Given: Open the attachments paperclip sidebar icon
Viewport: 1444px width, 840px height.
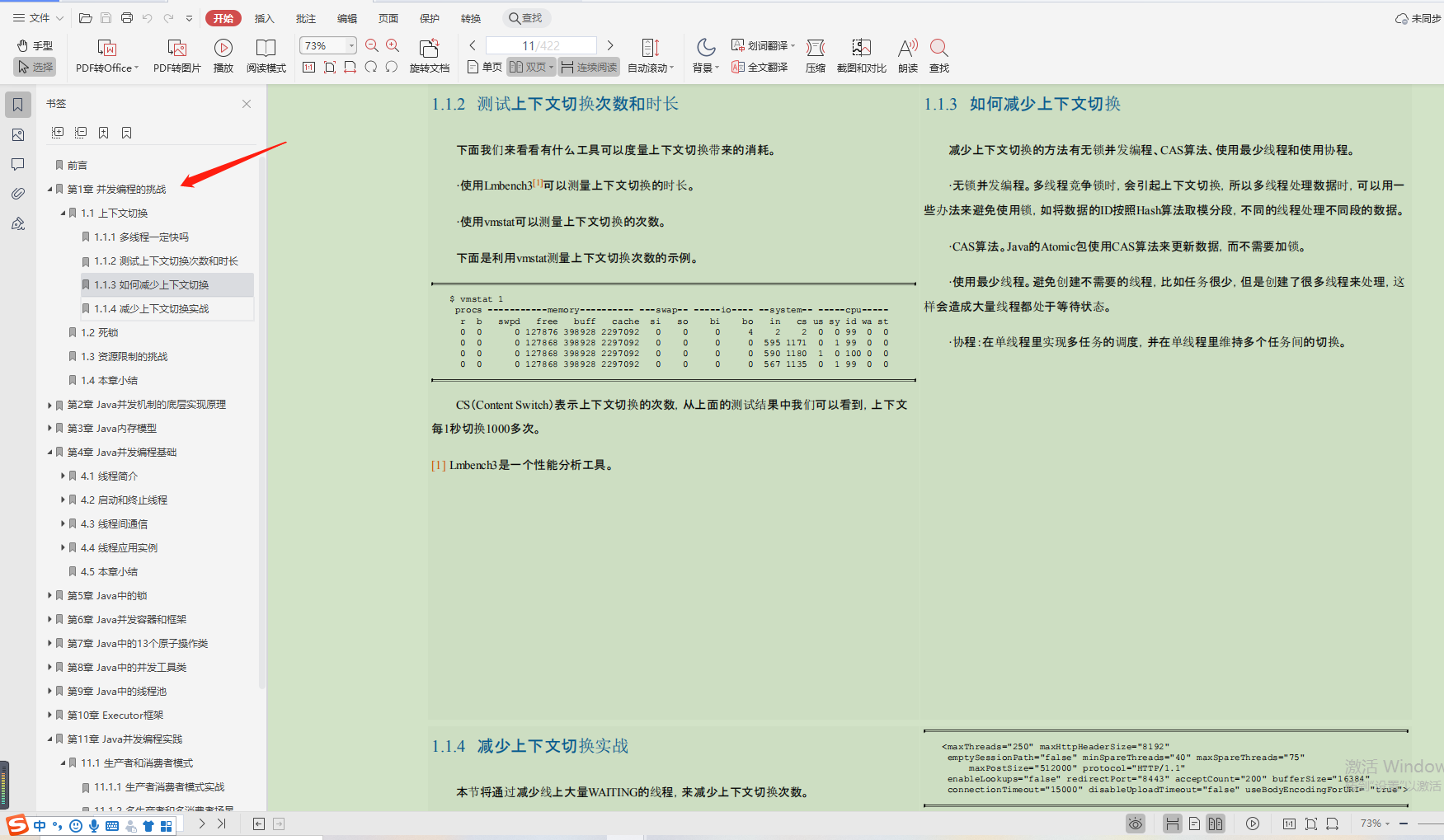Looking at the screenshot, I should pos(17,194).
